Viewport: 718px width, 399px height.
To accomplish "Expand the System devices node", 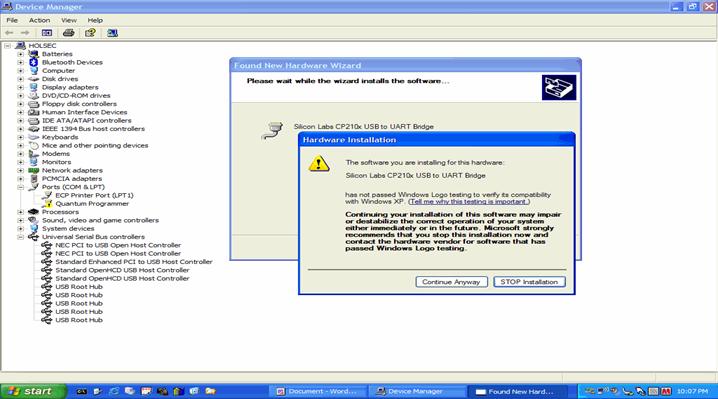I will coord(20,229).
